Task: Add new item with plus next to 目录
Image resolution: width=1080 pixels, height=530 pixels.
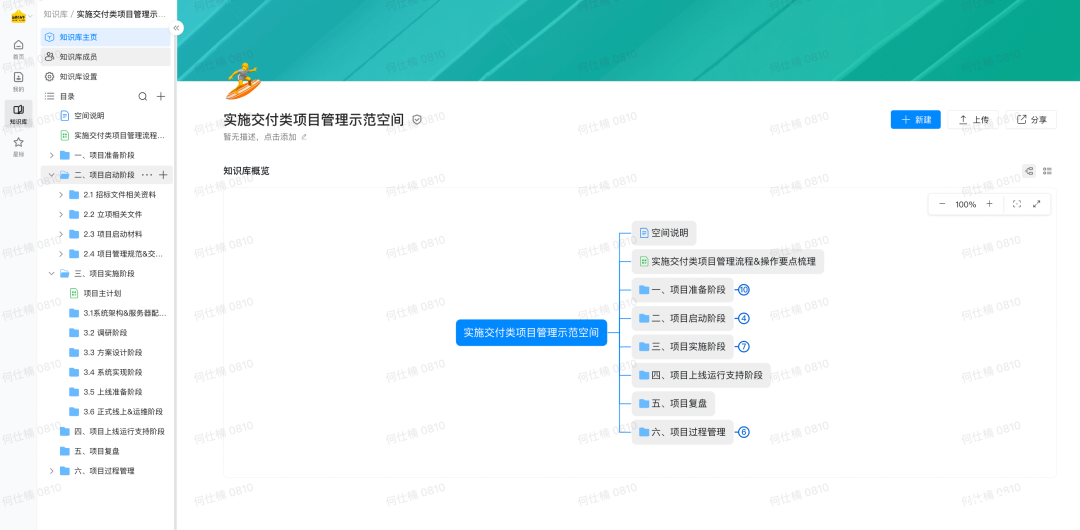Action: [x=161, y=96]
